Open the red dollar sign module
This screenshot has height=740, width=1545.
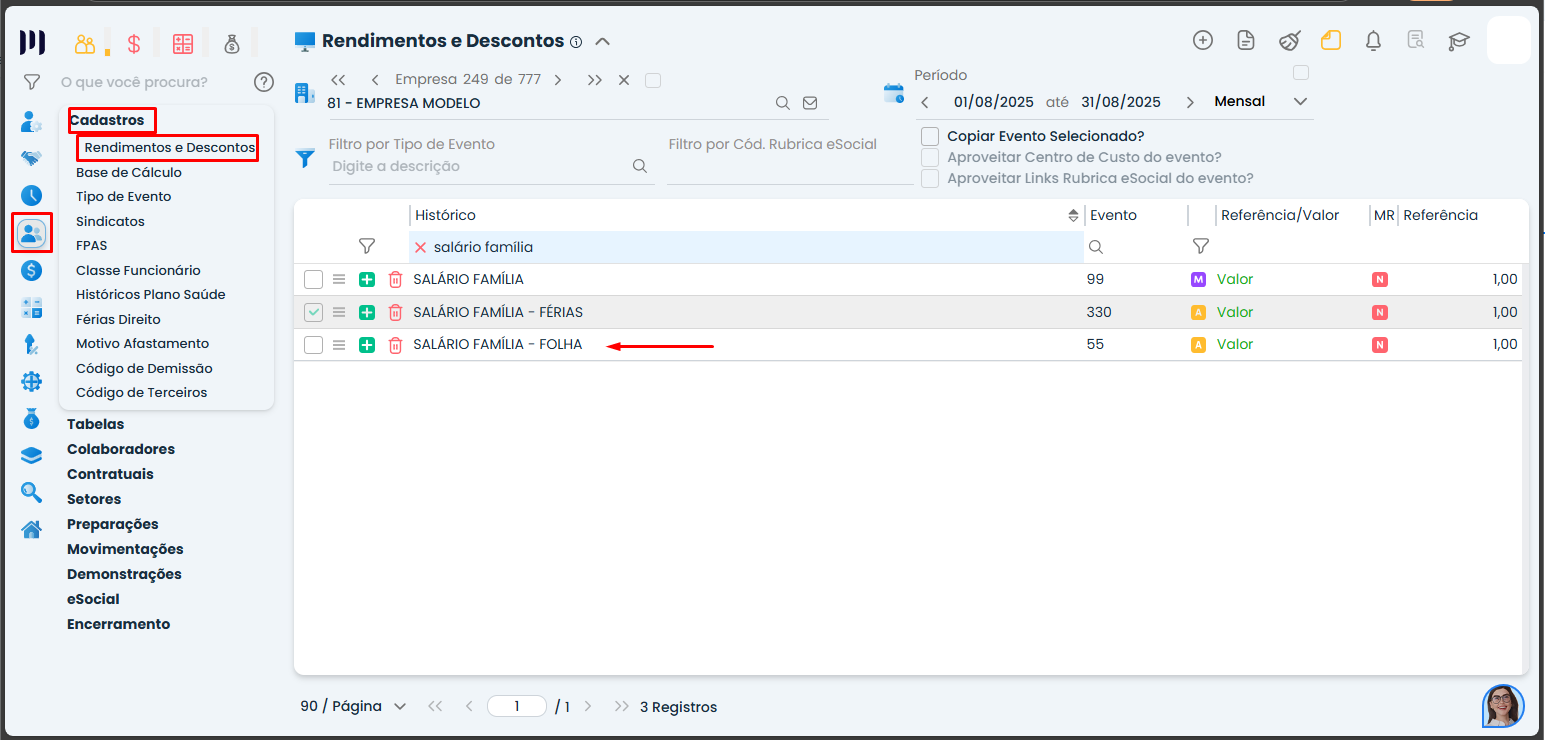[134, 44]
